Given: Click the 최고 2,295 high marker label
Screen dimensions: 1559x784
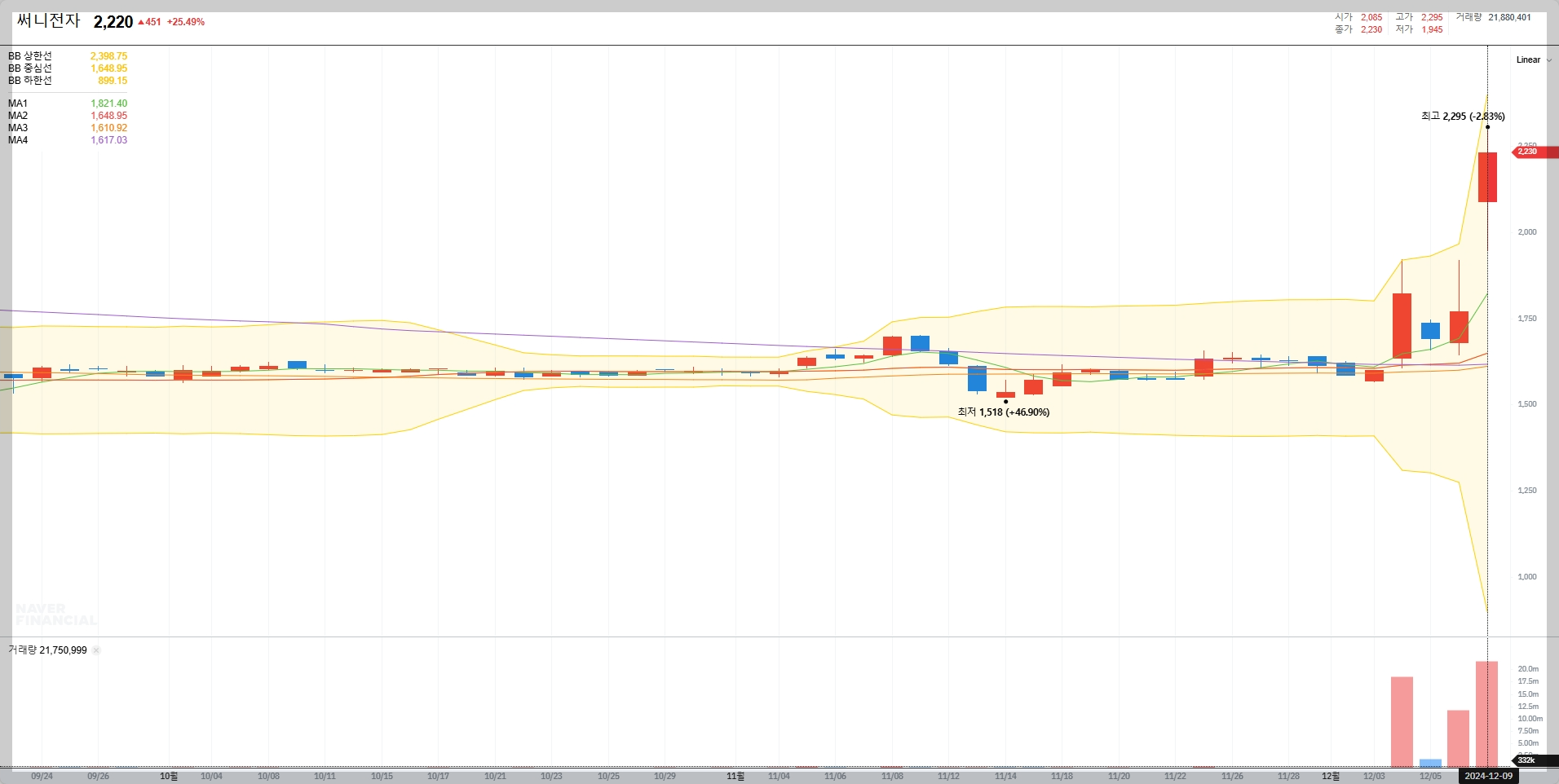Looking at the screenshot, I should (x=1463, y=117).
